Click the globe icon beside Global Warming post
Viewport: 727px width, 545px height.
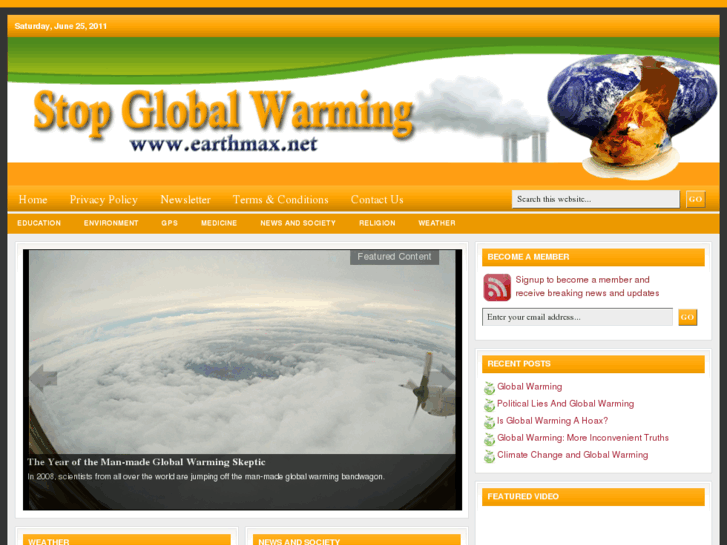pyautogui.click(x=489, y=388)
